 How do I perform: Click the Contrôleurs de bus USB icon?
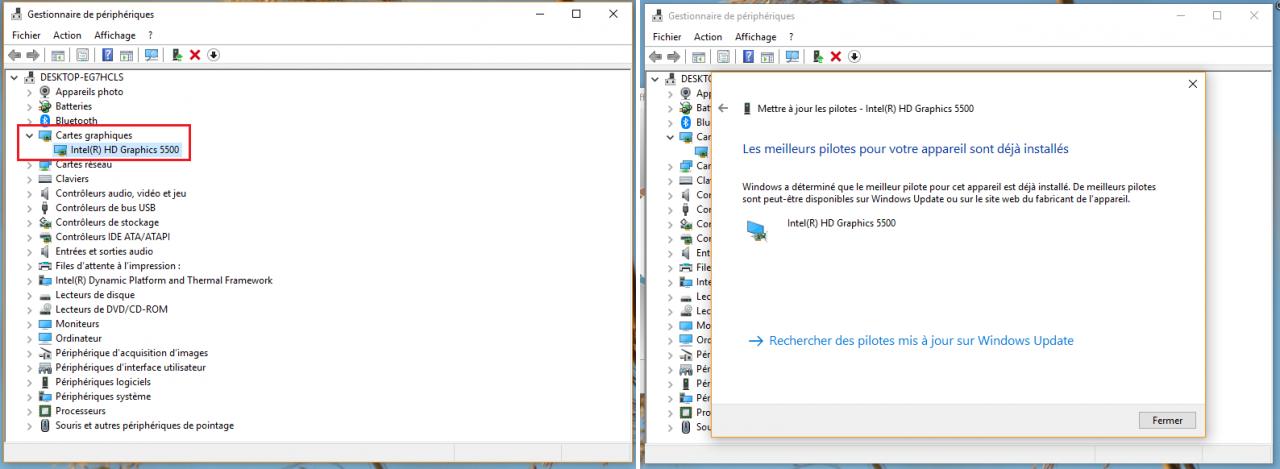pyautogui.click(x=45, y=208)
